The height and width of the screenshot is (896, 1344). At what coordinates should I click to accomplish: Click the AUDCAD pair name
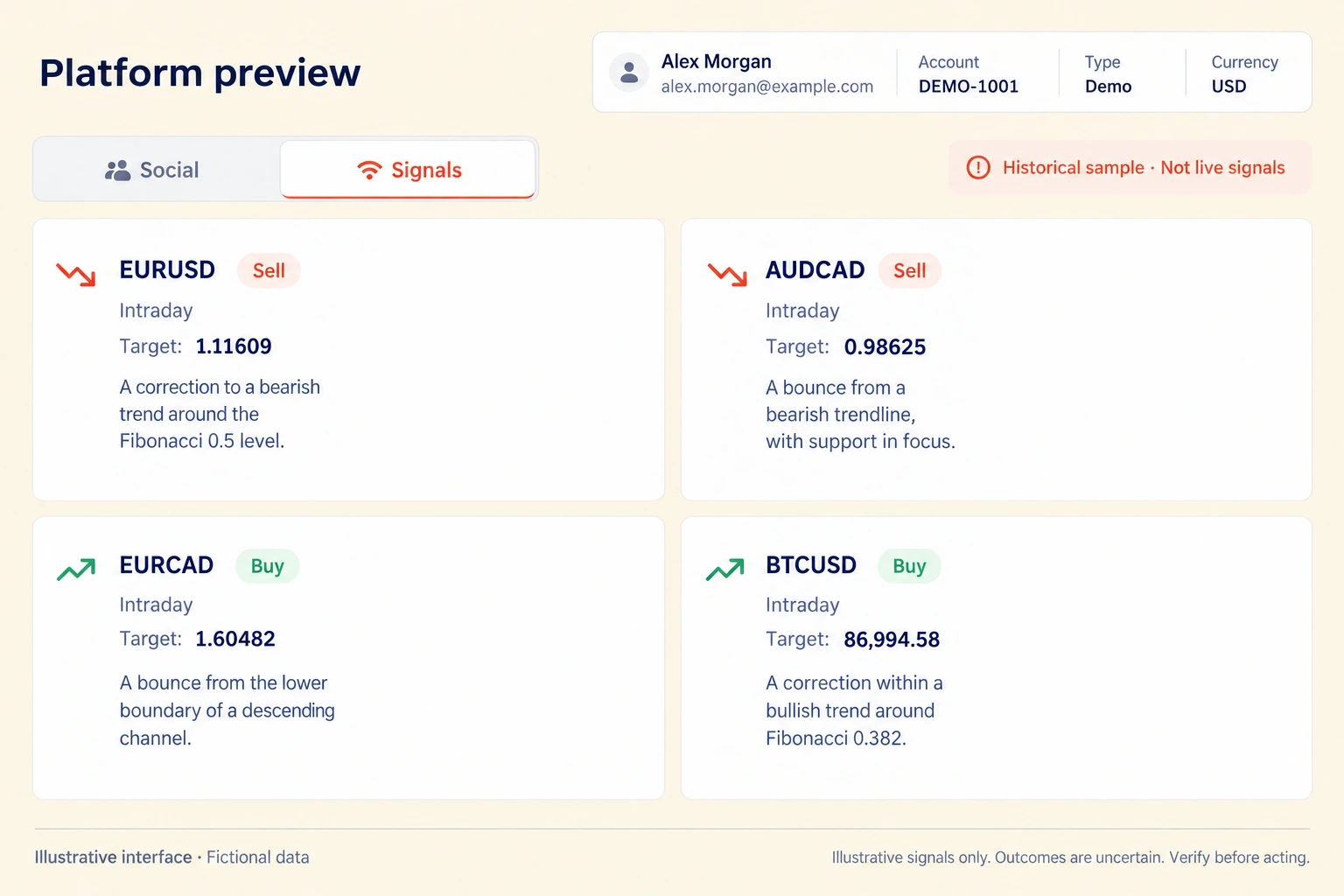click(815, 269)
